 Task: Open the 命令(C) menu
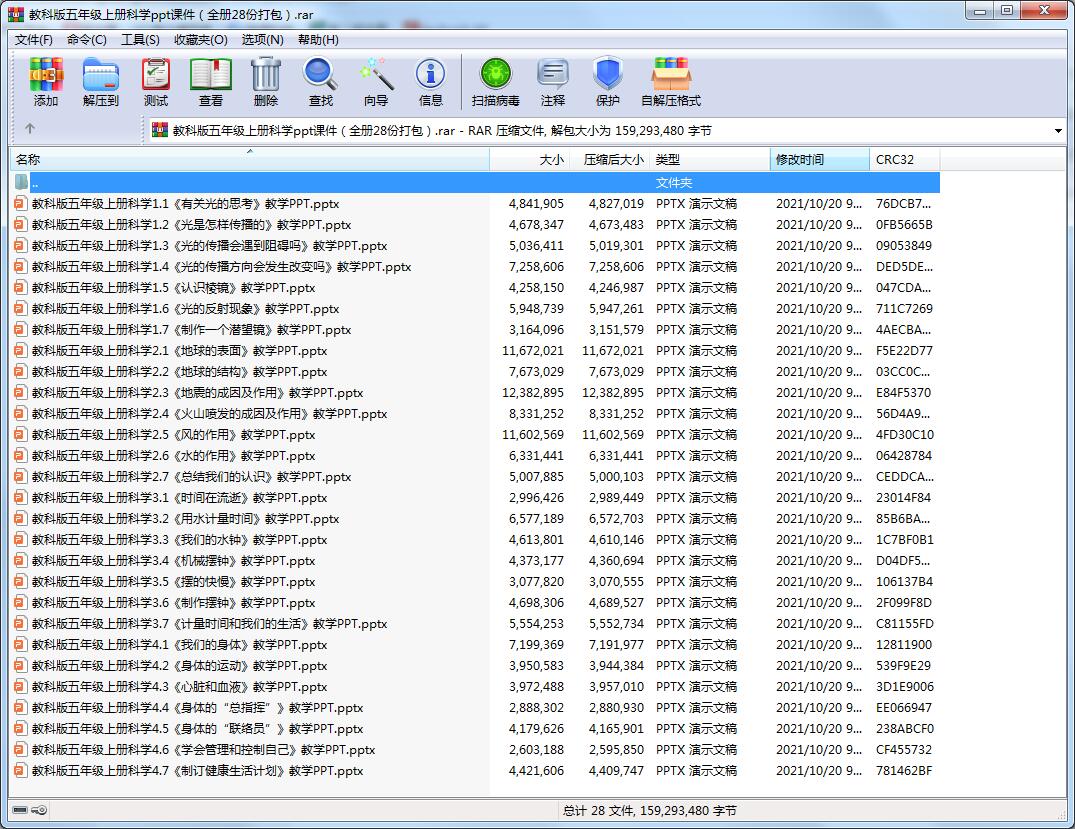tap(86, 40)
